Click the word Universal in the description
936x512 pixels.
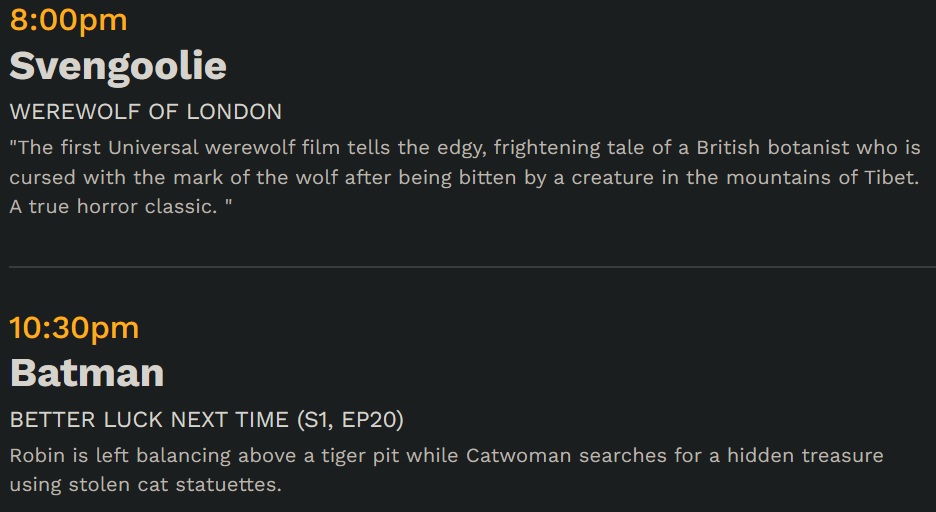[153, 147]
